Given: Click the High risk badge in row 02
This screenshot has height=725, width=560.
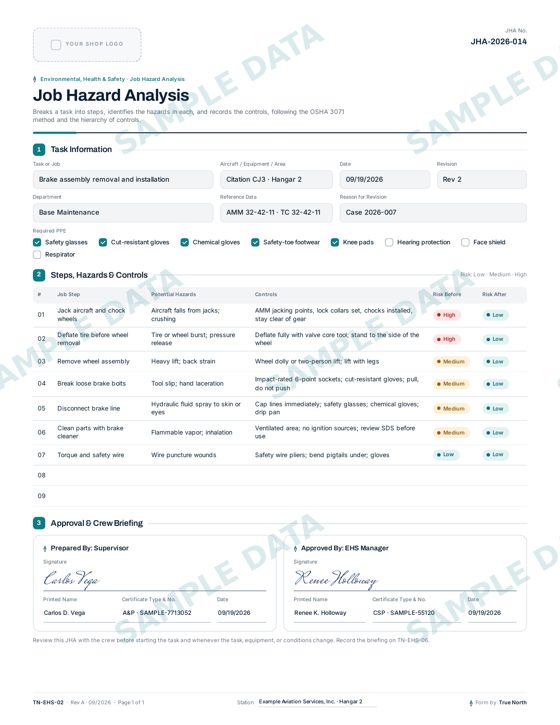Looking at the screenshot, I should (x=446, y=339).
